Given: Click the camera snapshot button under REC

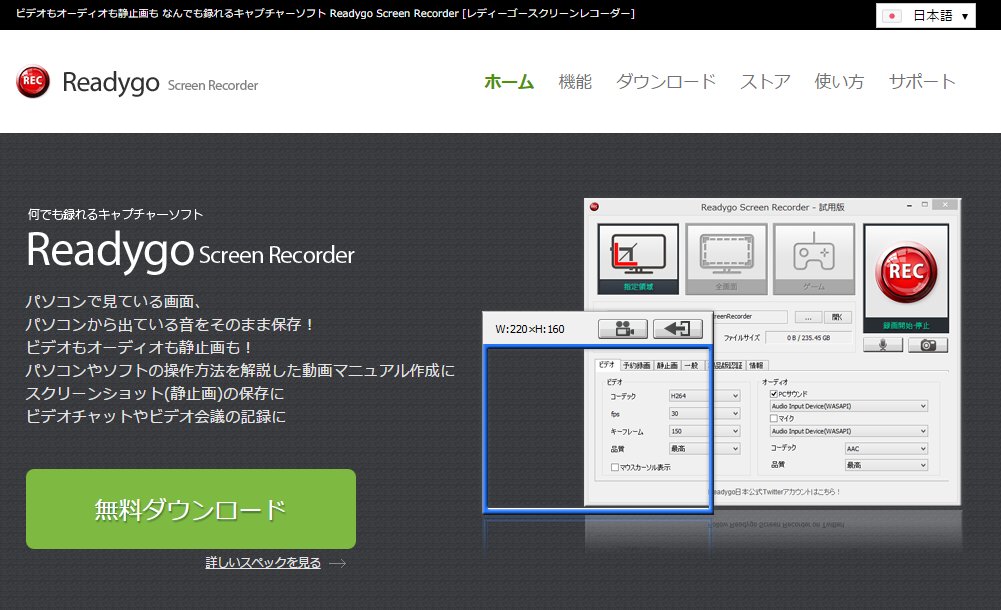Looking at the screenshot, I should click(928, 345).
